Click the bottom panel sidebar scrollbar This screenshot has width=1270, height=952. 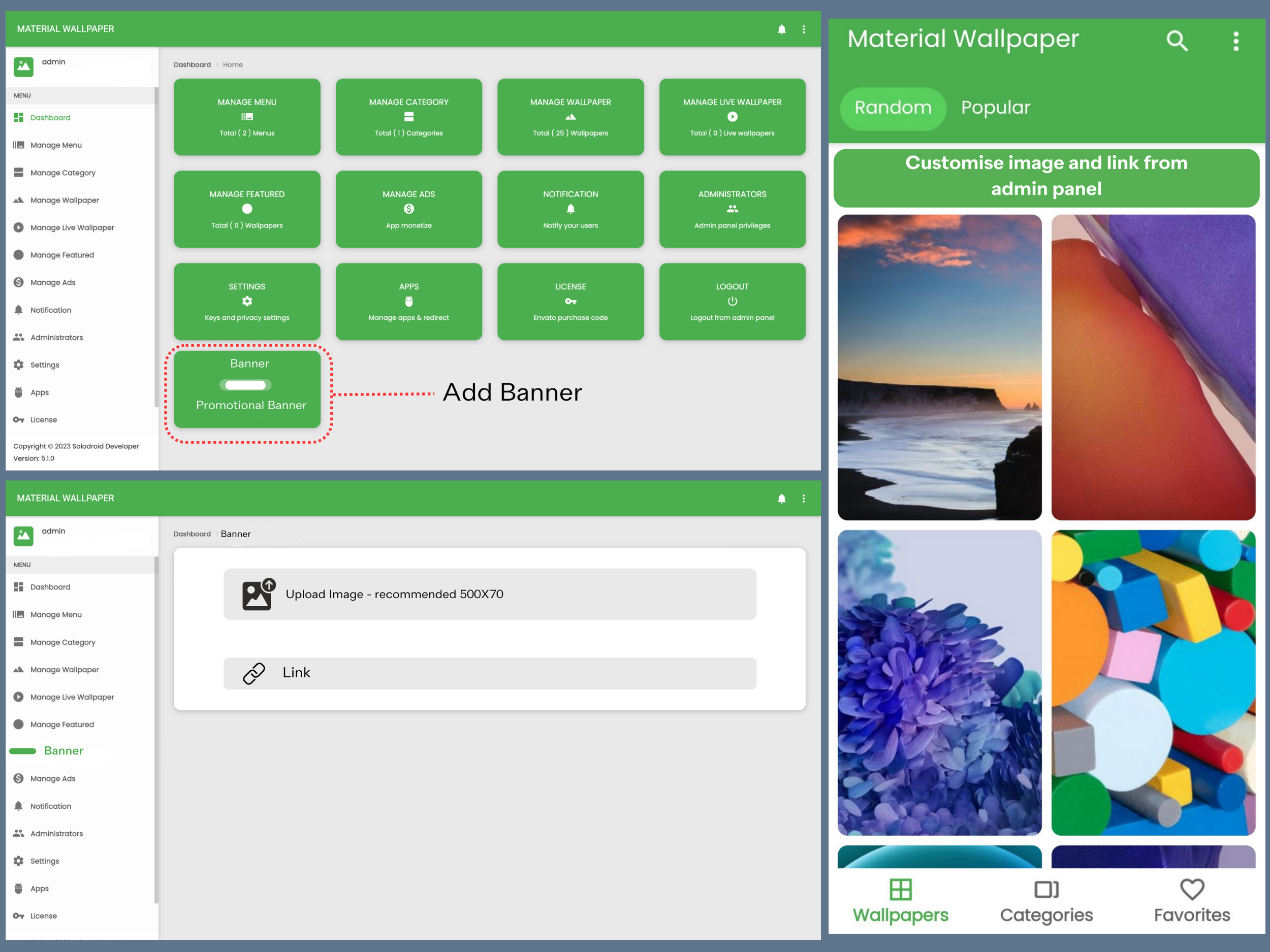click(x=156, y=730)
